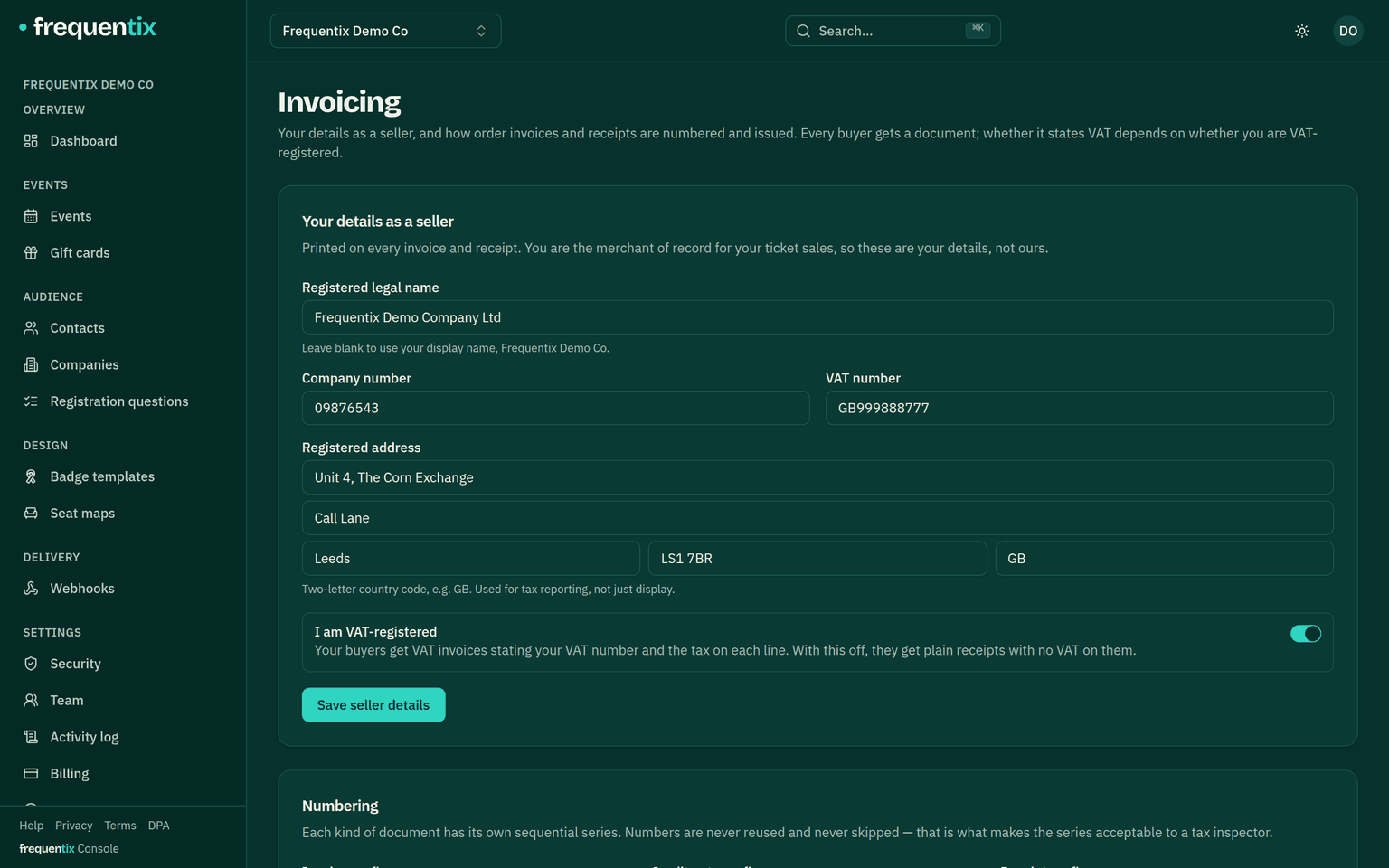Turn off the VAT-registered switch
1389x868 pixels.
pyautogui.click(x=1306, y=634)
